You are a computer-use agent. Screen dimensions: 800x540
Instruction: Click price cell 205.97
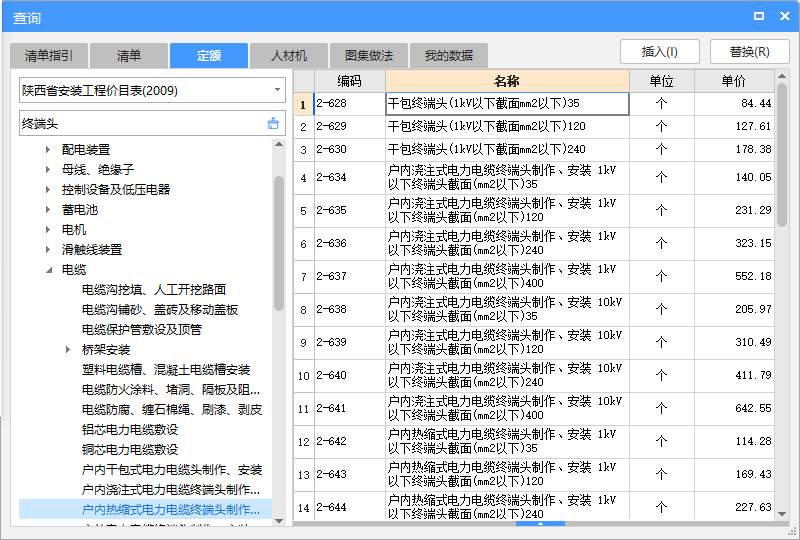point(734,309)
